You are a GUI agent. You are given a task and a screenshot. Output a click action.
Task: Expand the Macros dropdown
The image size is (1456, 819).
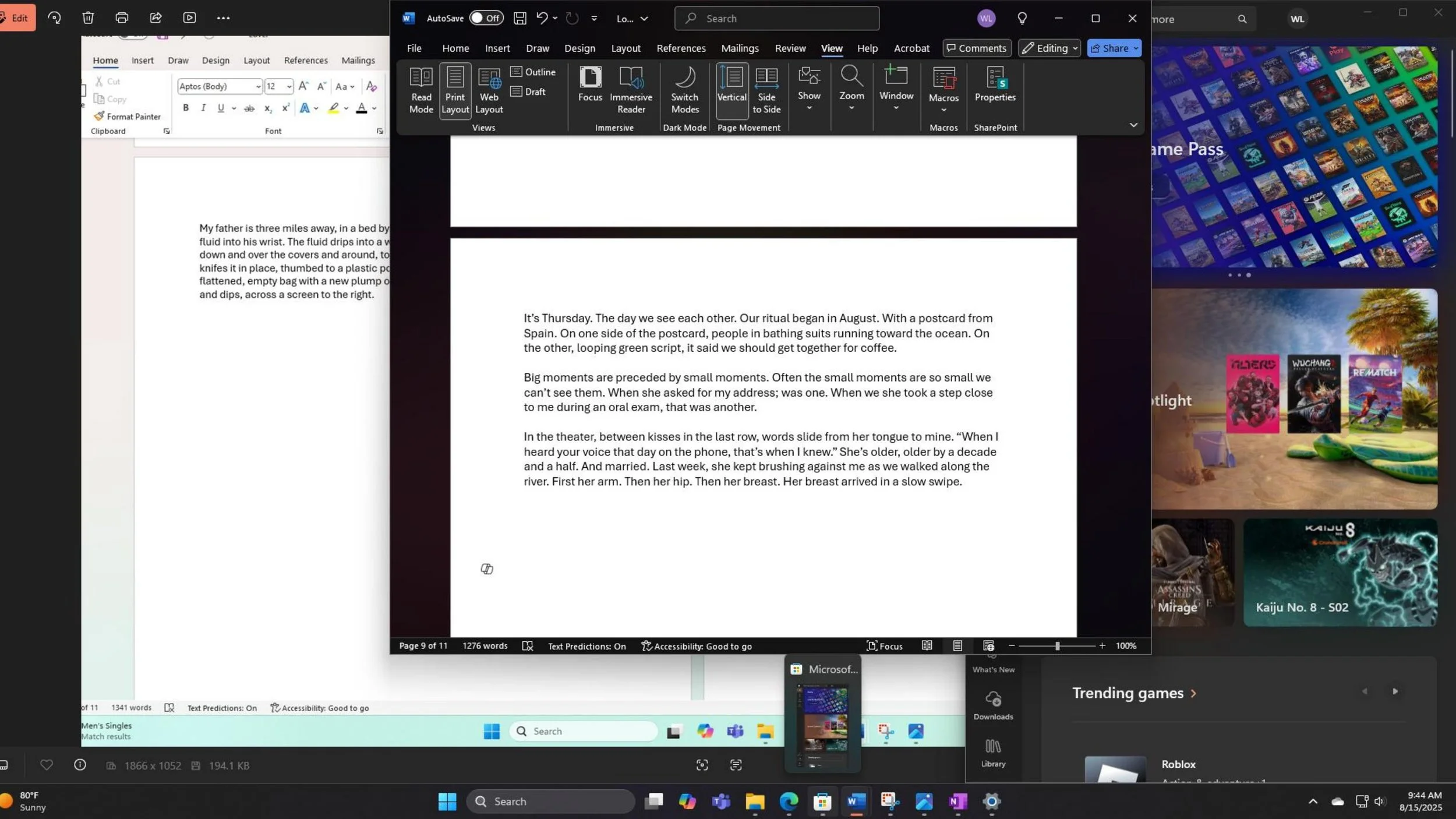[943, 91]
